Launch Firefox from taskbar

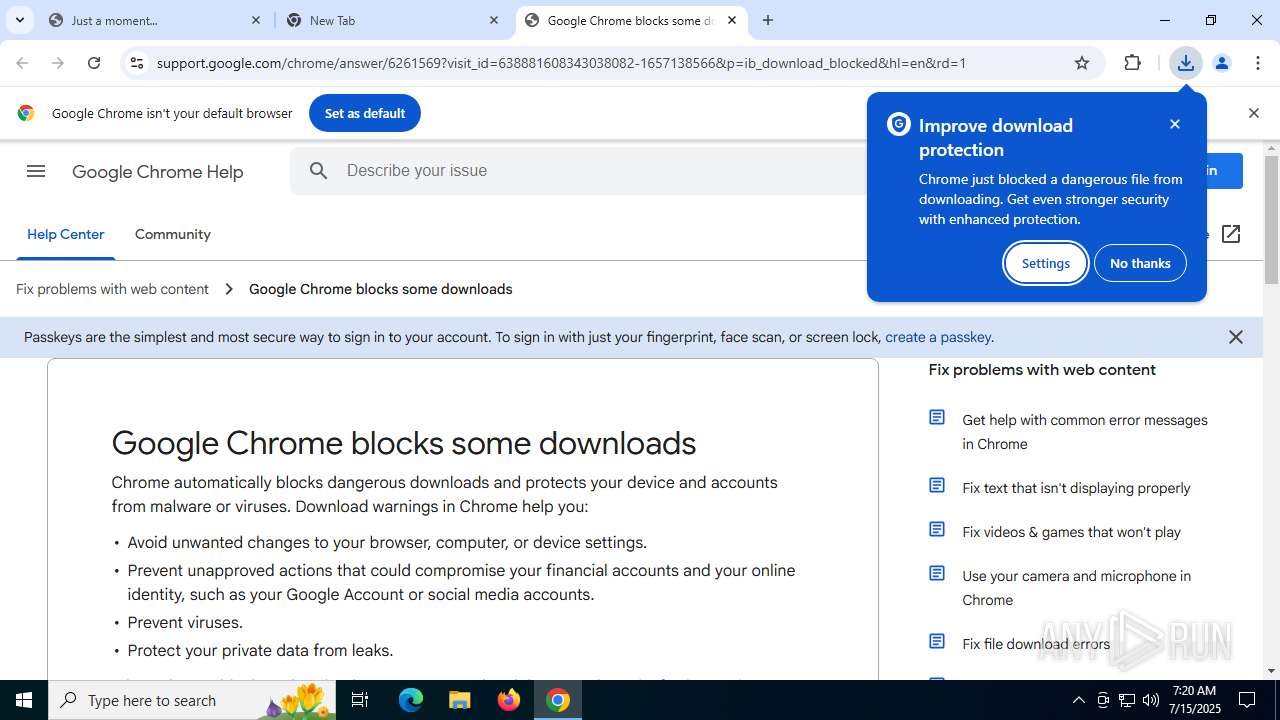509,700
